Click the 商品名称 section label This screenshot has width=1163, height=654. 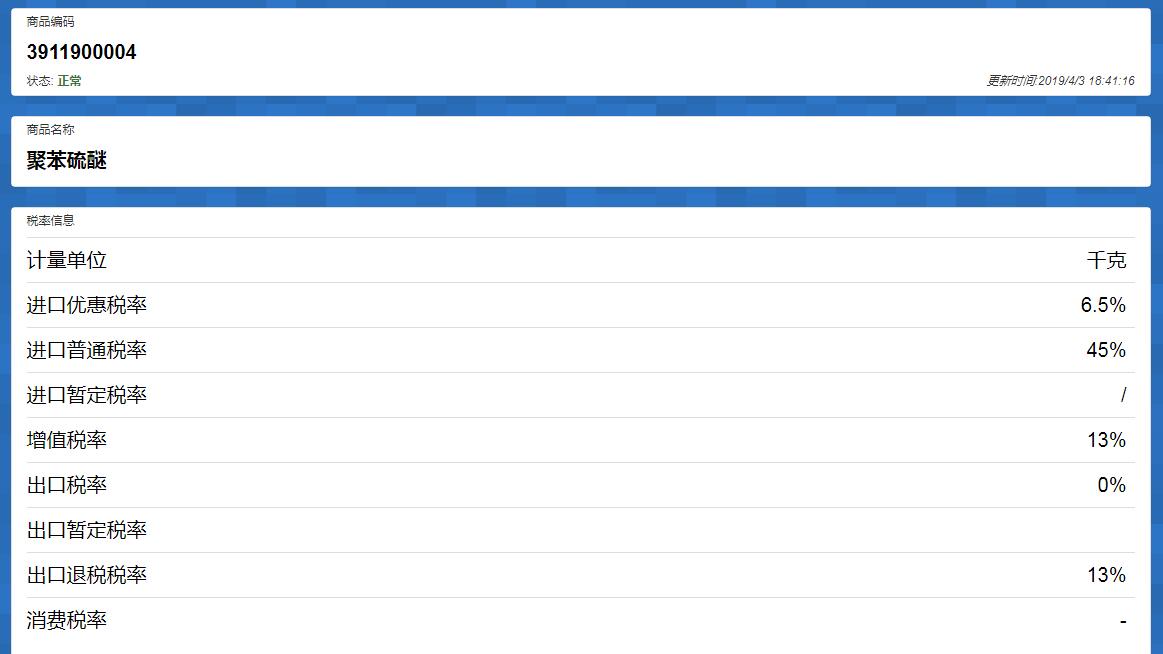click(x=50, y=130)
